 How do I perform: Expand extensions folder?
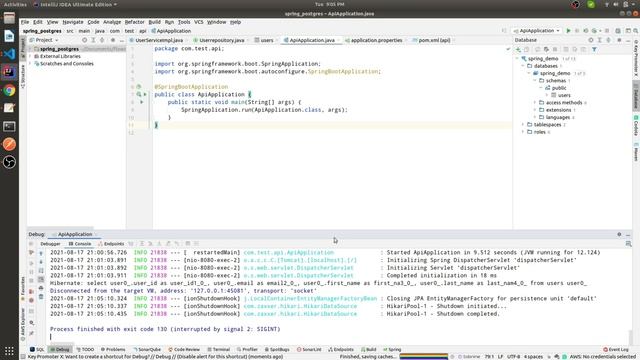(x=535, y=110)
